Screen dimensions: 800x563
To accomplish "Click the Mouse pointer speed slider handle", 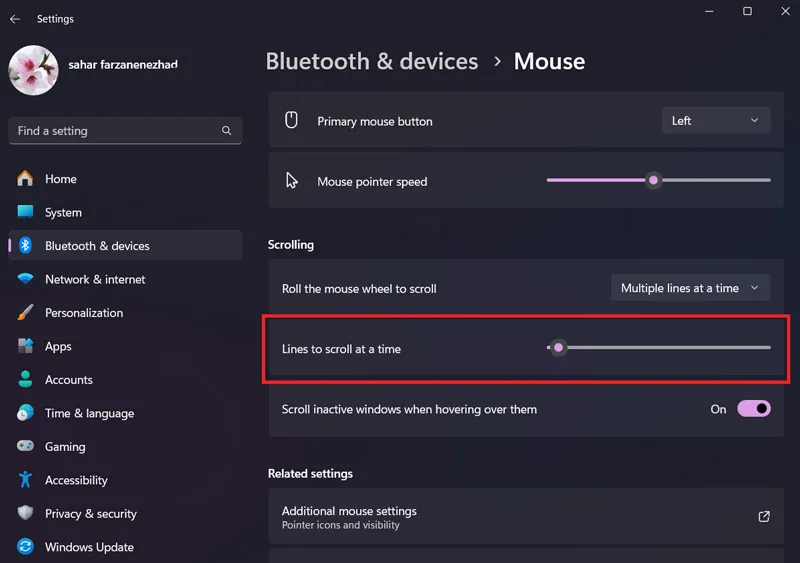I will (x=653, y=180).
